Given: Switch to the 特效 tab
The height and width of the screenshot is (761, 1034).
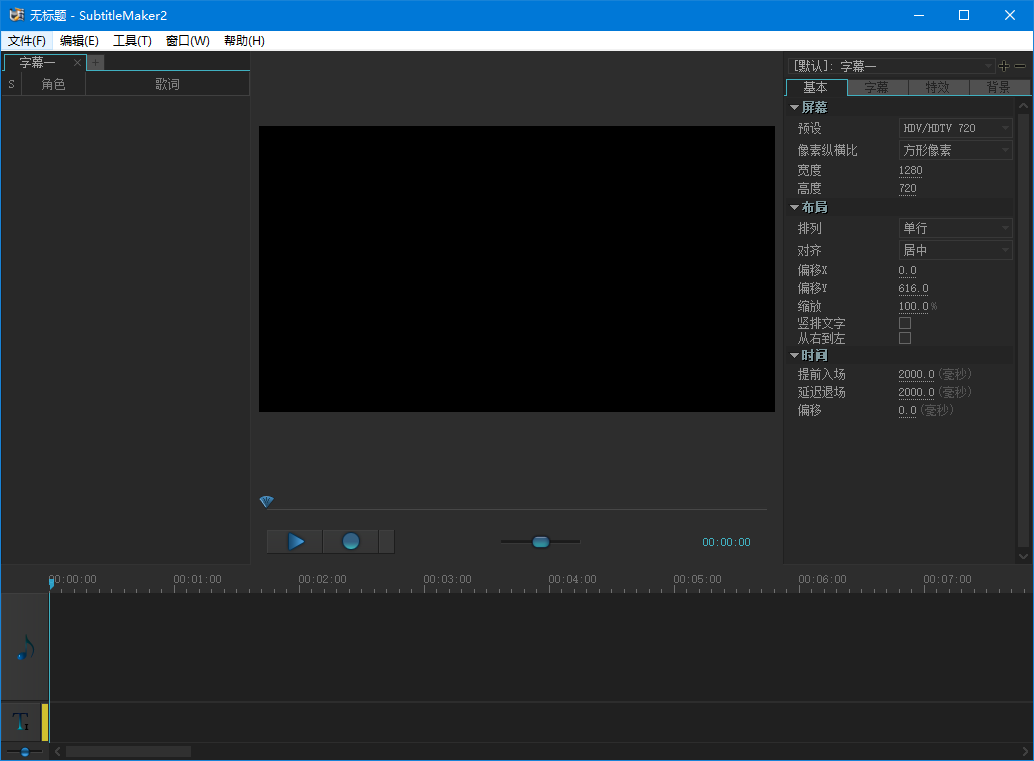Looking at the screenshot, I should 937,88.
